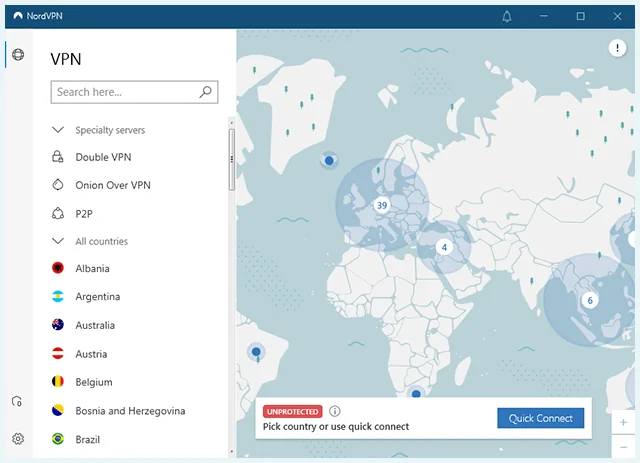Viewport: 640px width, 463px height.
Task: Click the Austria flag icon
Action: pos(58,353)
